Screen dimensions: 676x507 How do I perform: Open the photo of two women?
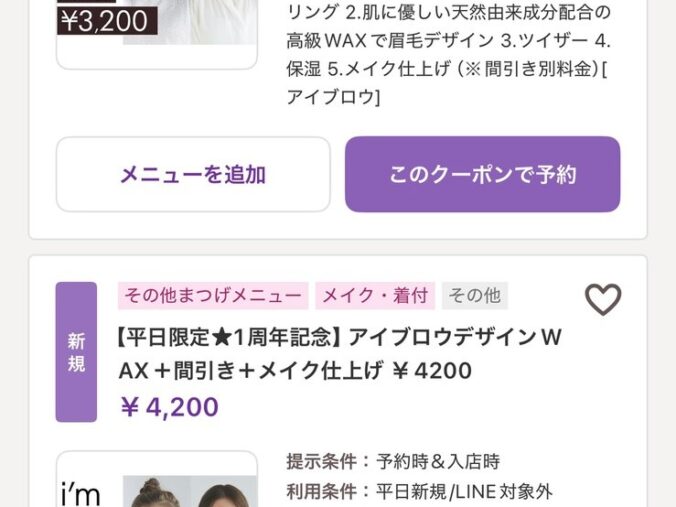click(190, 491)
